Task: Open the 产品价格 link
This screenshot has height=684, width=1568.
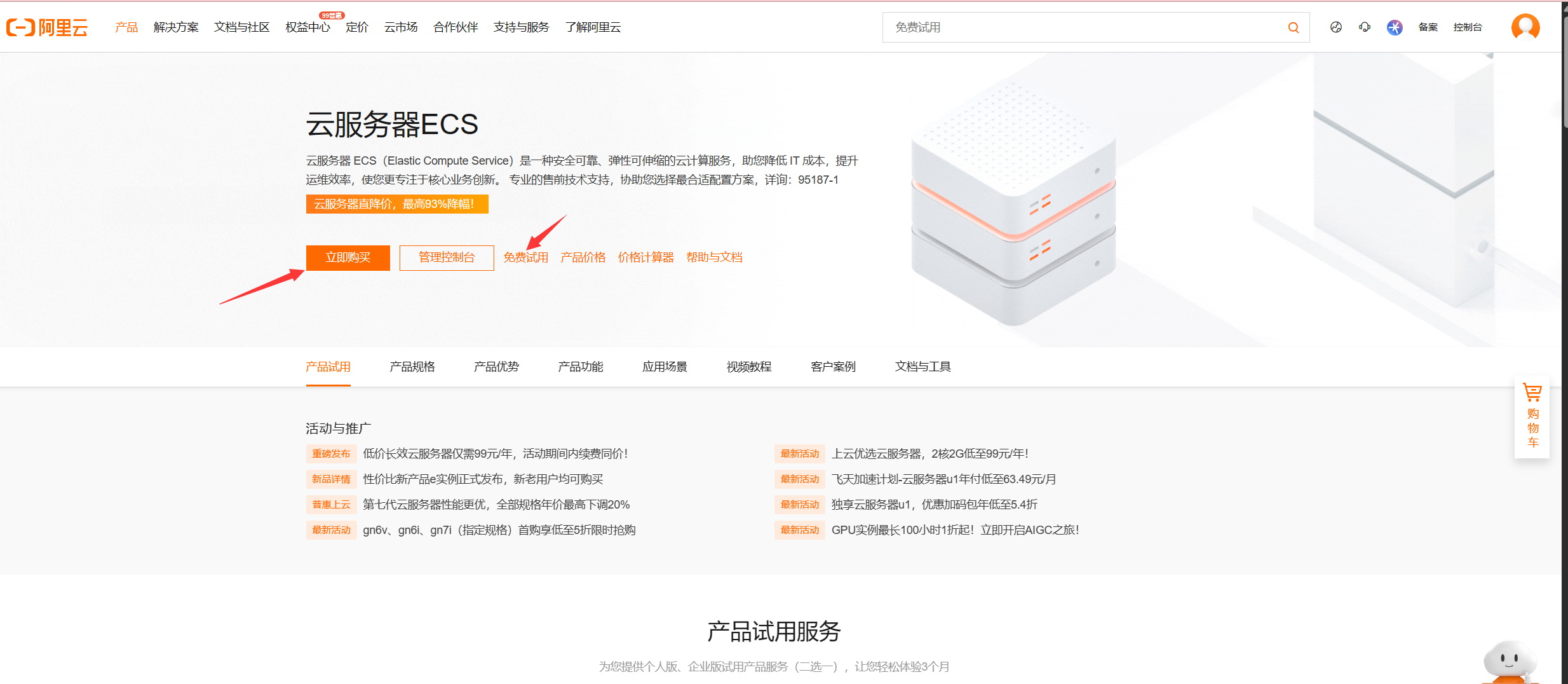Action: (583, 257)
